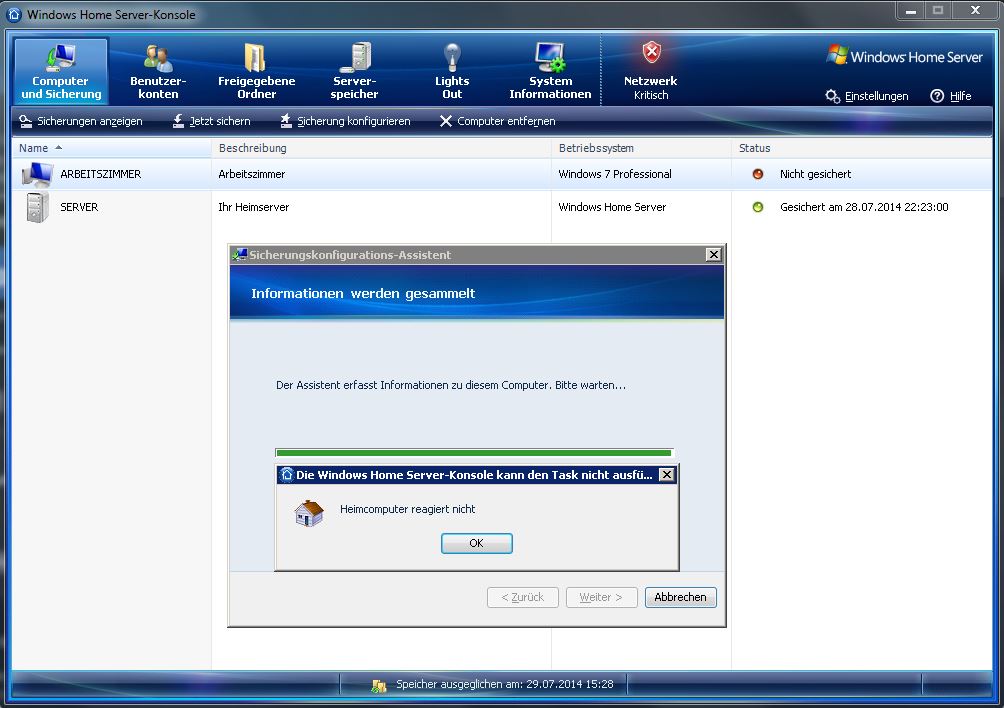Screen dimensions: 1004x708
Task: Click the Zurück button
Action: coord(522,597)
